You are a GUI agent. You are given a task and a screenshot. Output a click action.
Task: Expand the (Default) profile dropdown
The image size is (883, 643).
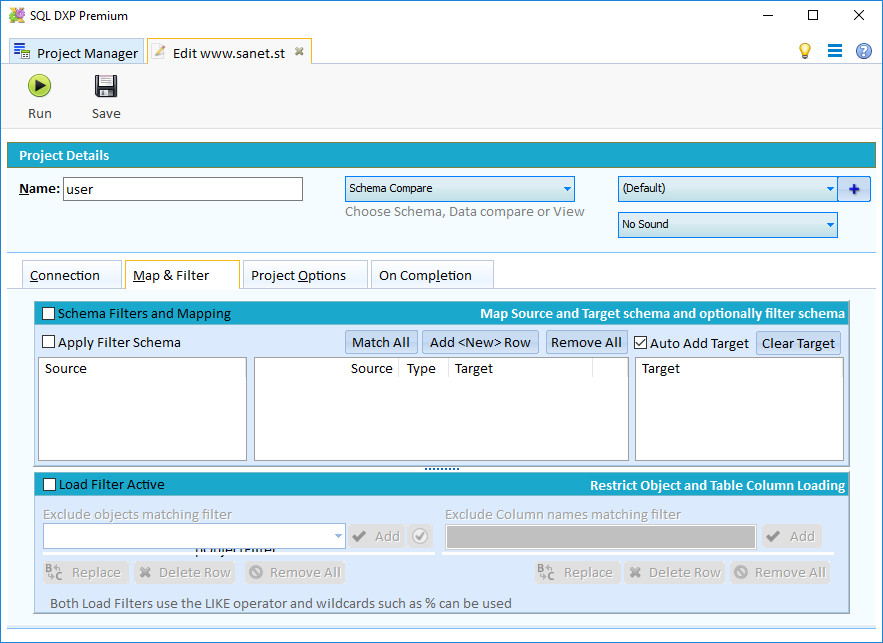(x=829, y=188)
